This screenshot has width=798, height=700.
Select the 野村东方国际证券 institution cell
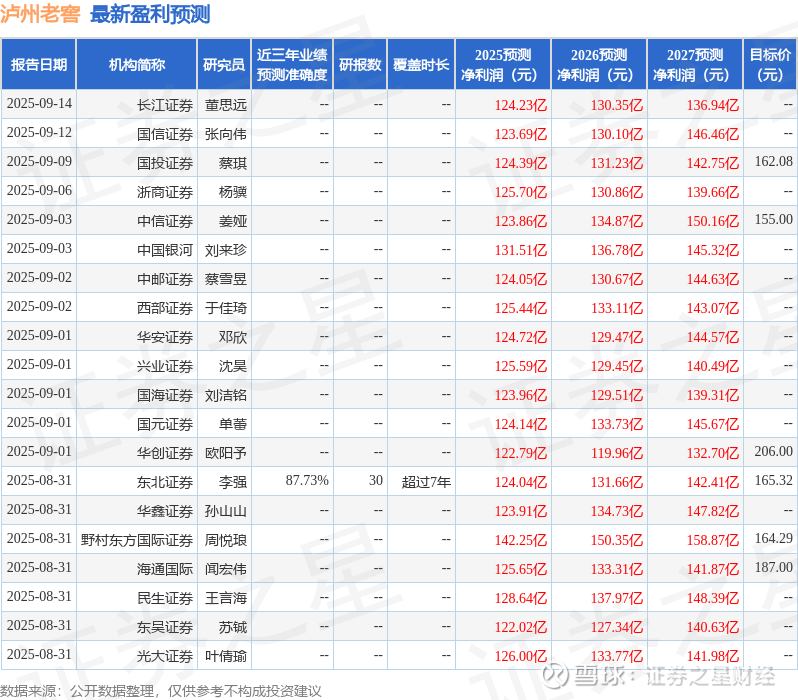pyautogui.click(x=137, y=541)
